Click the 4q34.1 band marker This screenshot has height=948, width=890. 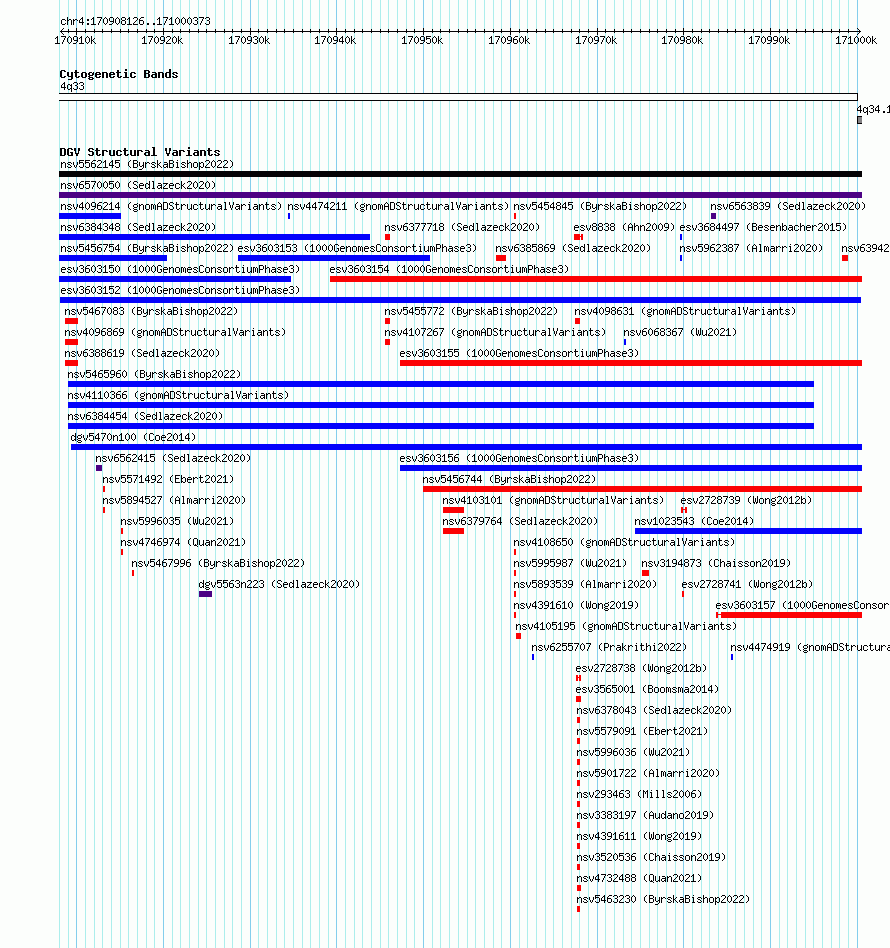pyautogui.click(x=860, y=120)
